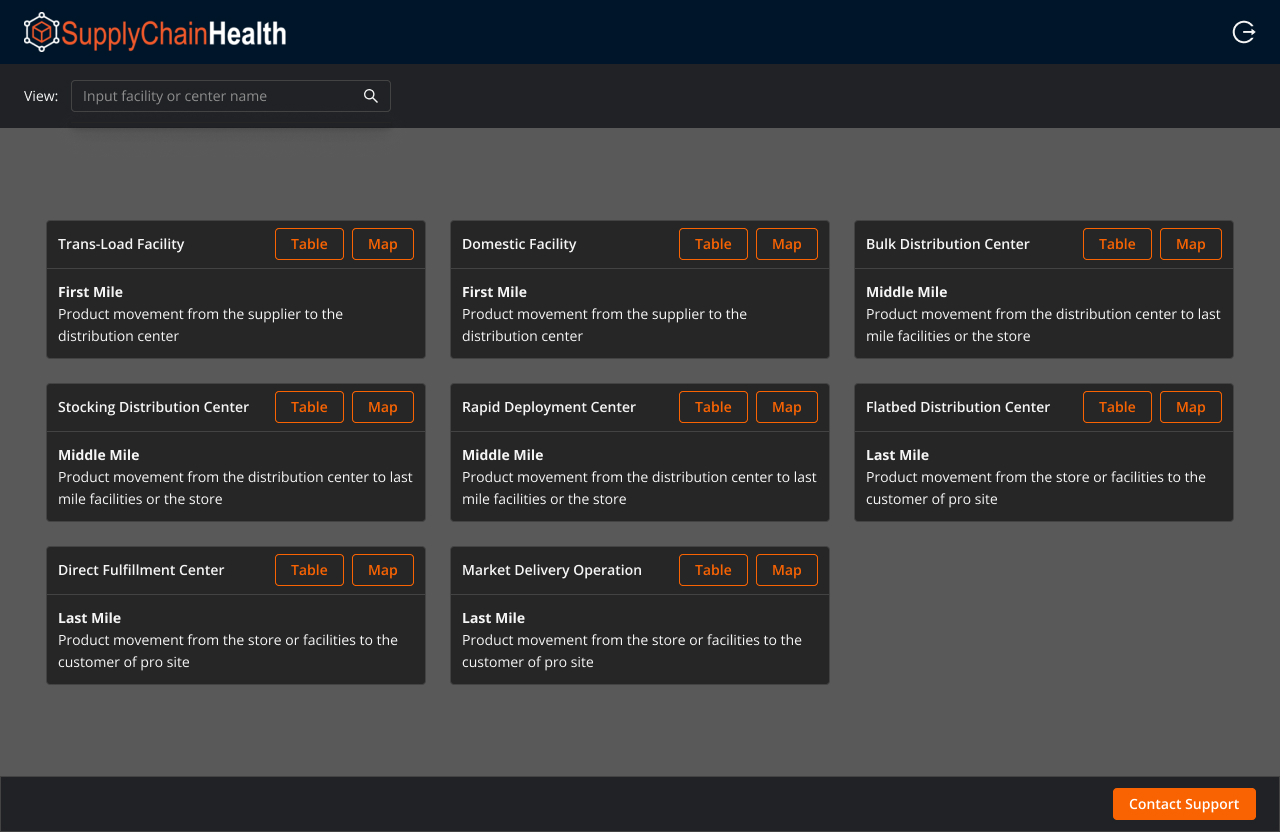Open Market Delivery Operation Map view
This screenshot has width=1280, height=832.
click(x=786, y=570)
